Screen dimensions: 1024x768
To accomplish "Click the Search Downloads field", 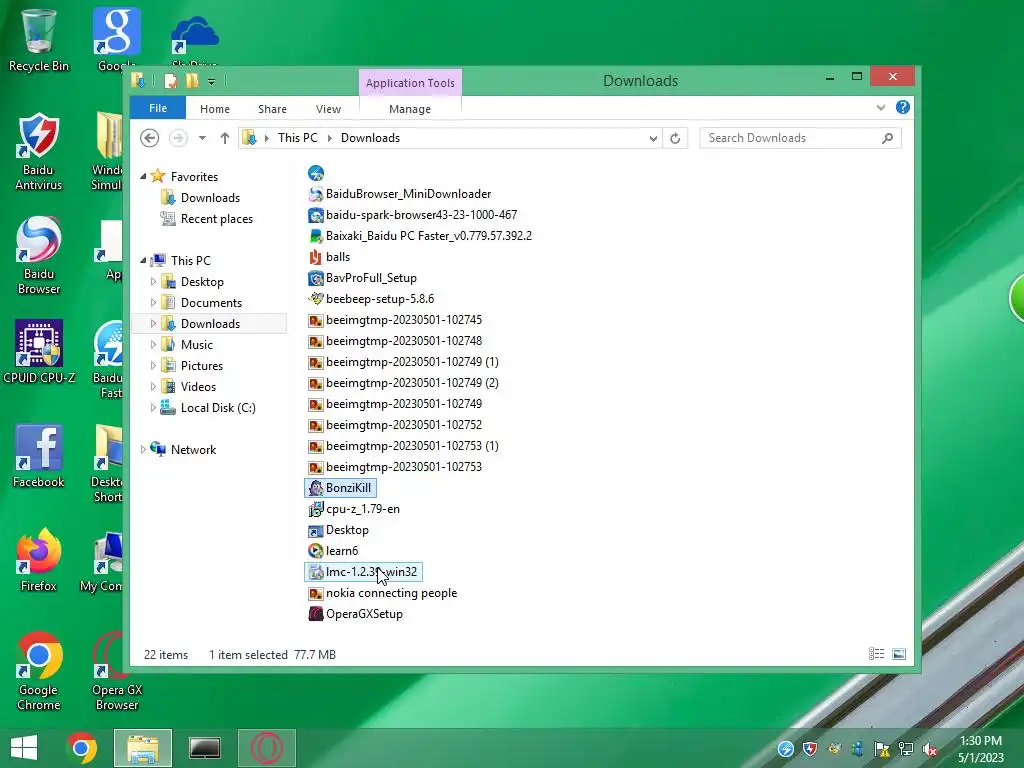I will [801, 138].
